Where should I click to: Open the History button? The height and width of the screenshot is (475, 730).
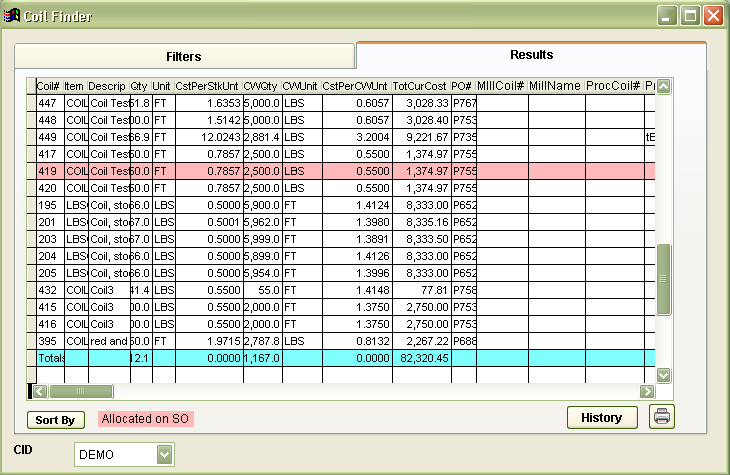point(602,417)
